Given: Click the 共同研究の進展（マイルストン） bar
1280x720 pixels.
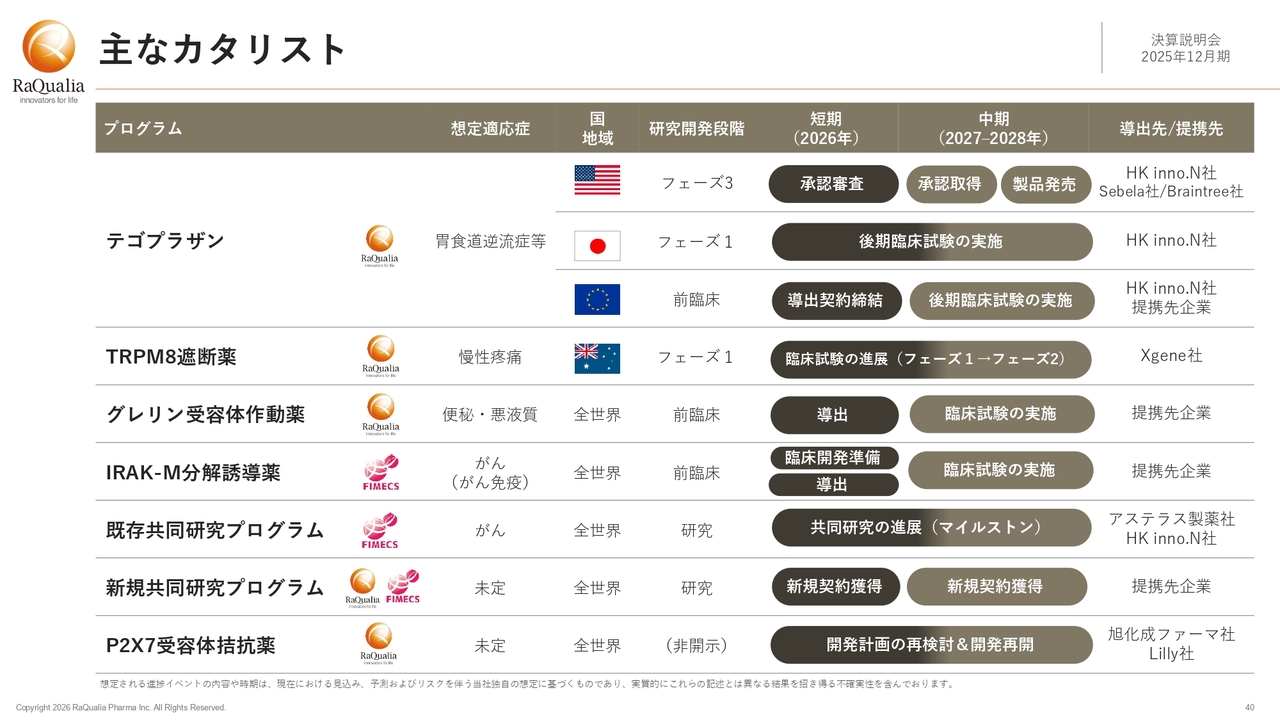Looking at the screenshot, I should [x=931, y=528].
